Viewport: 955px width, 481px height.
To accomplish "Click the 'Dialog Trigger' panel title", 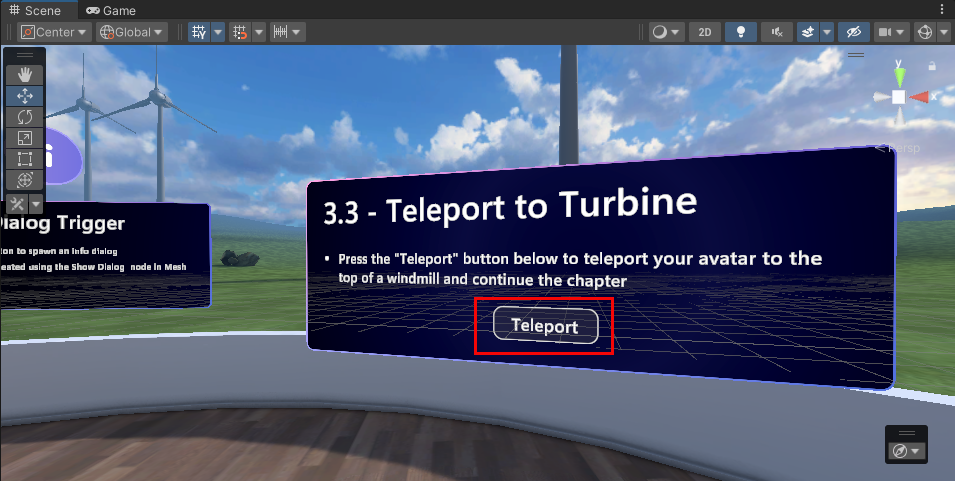I will tap(61, 224).
